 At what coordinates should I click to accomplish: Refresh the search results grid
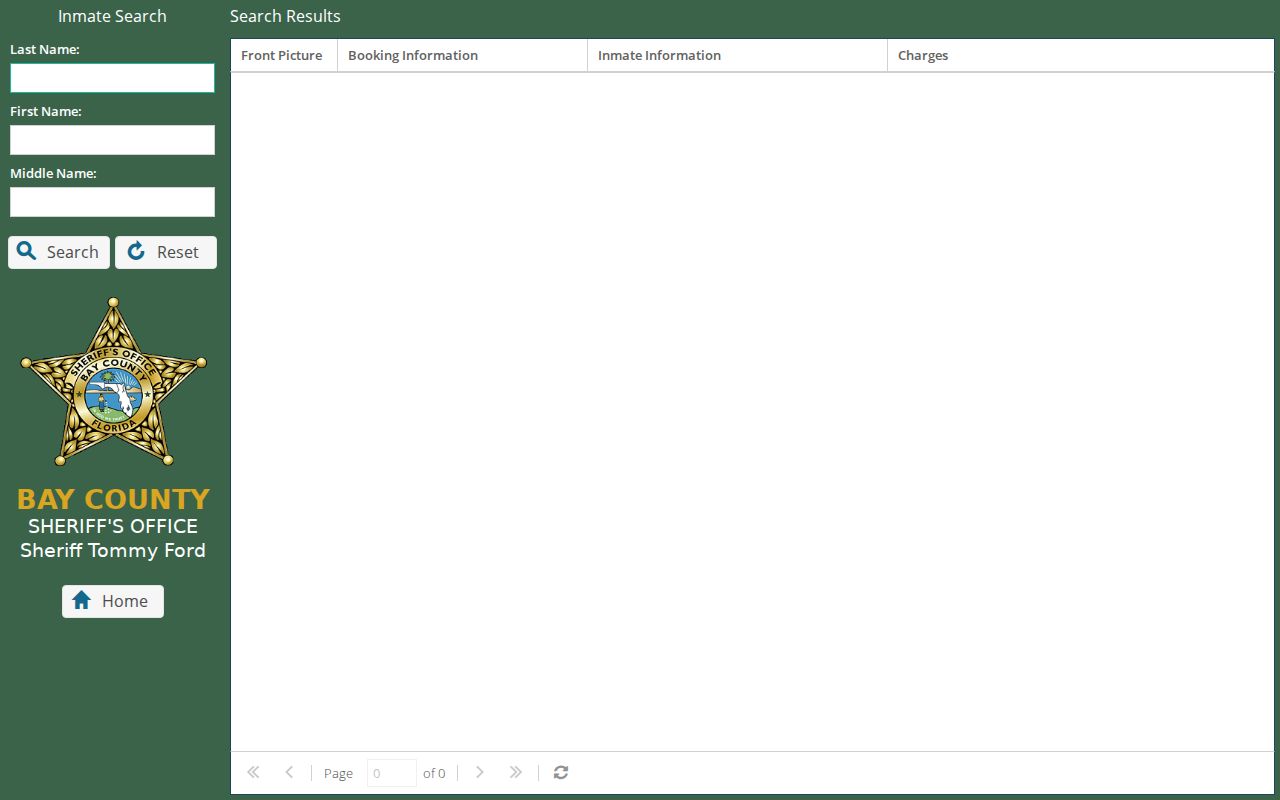[561, 772]
